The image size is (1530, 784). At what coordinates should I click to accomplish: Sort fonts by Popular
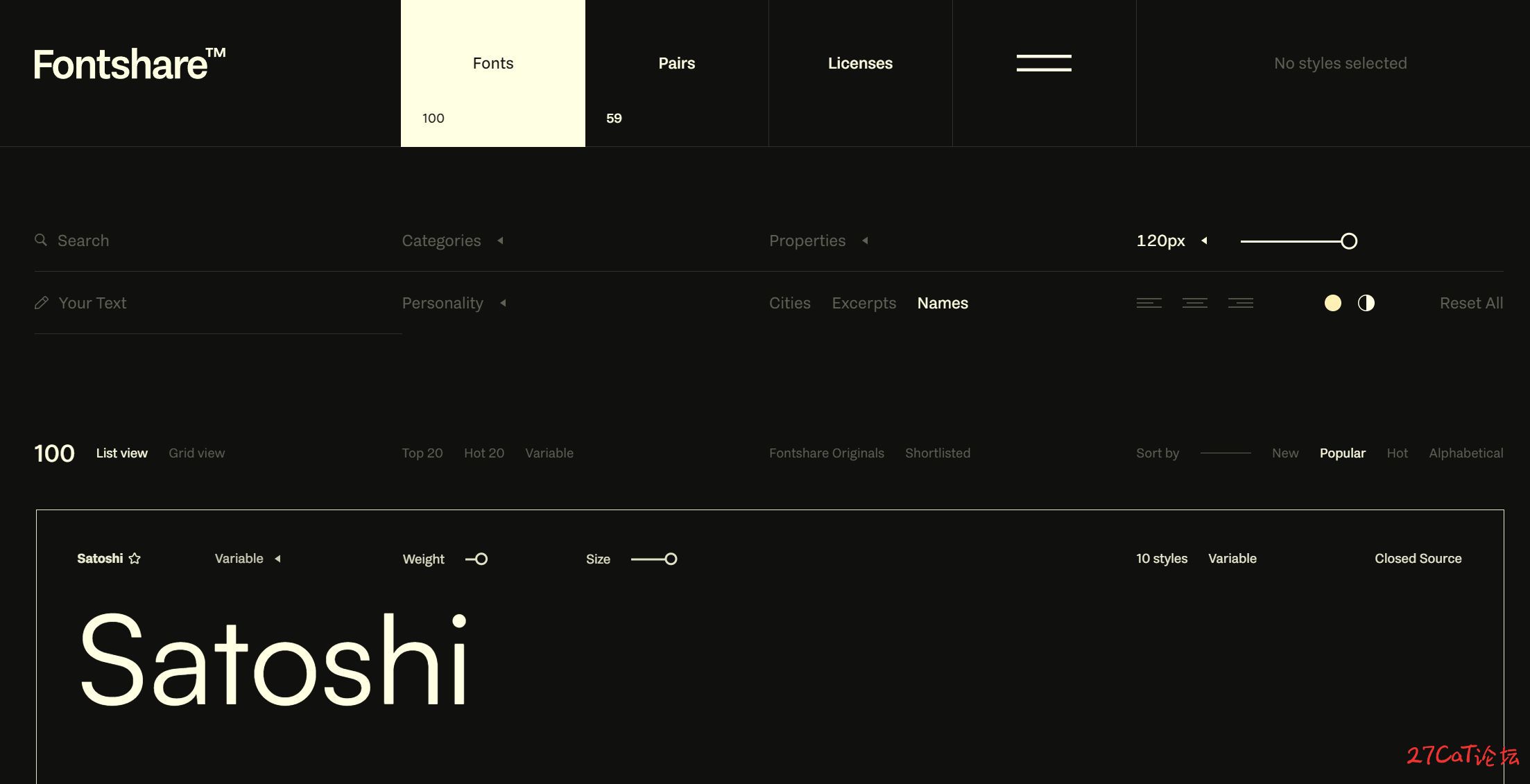[1343, 453]
